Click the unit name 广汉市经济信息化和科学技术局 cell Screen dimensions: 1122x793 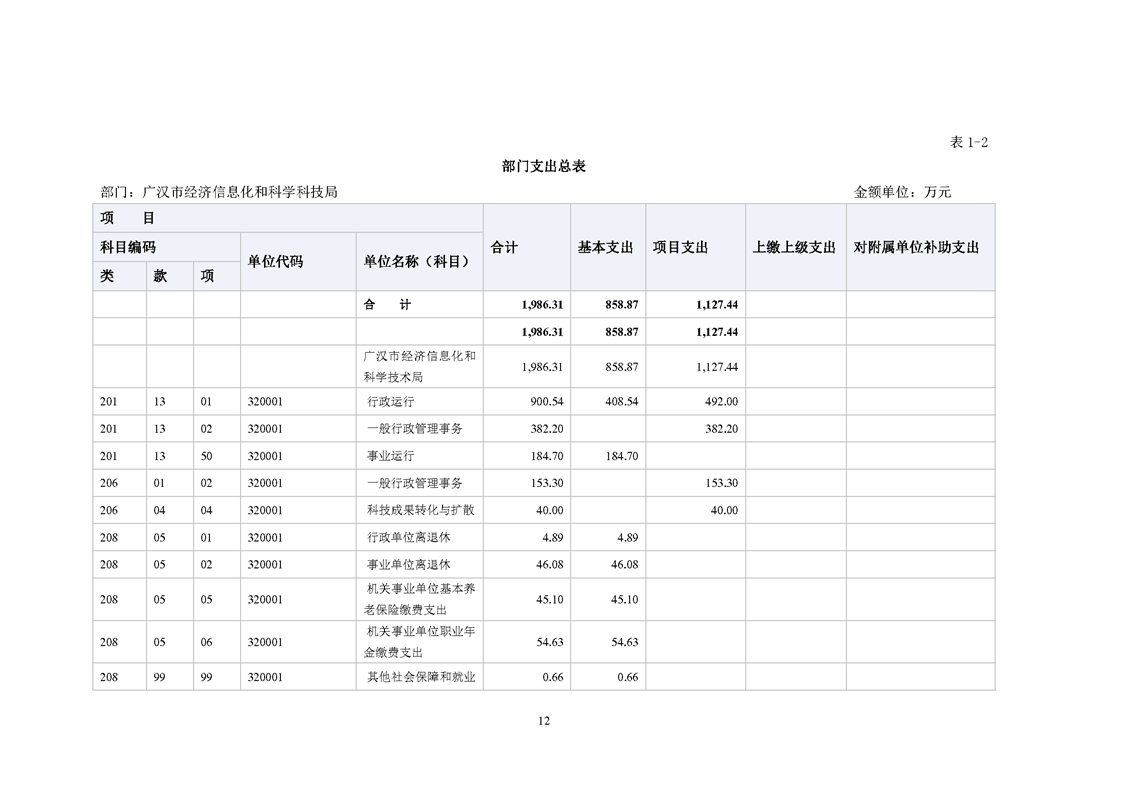[x=419, y=366]
